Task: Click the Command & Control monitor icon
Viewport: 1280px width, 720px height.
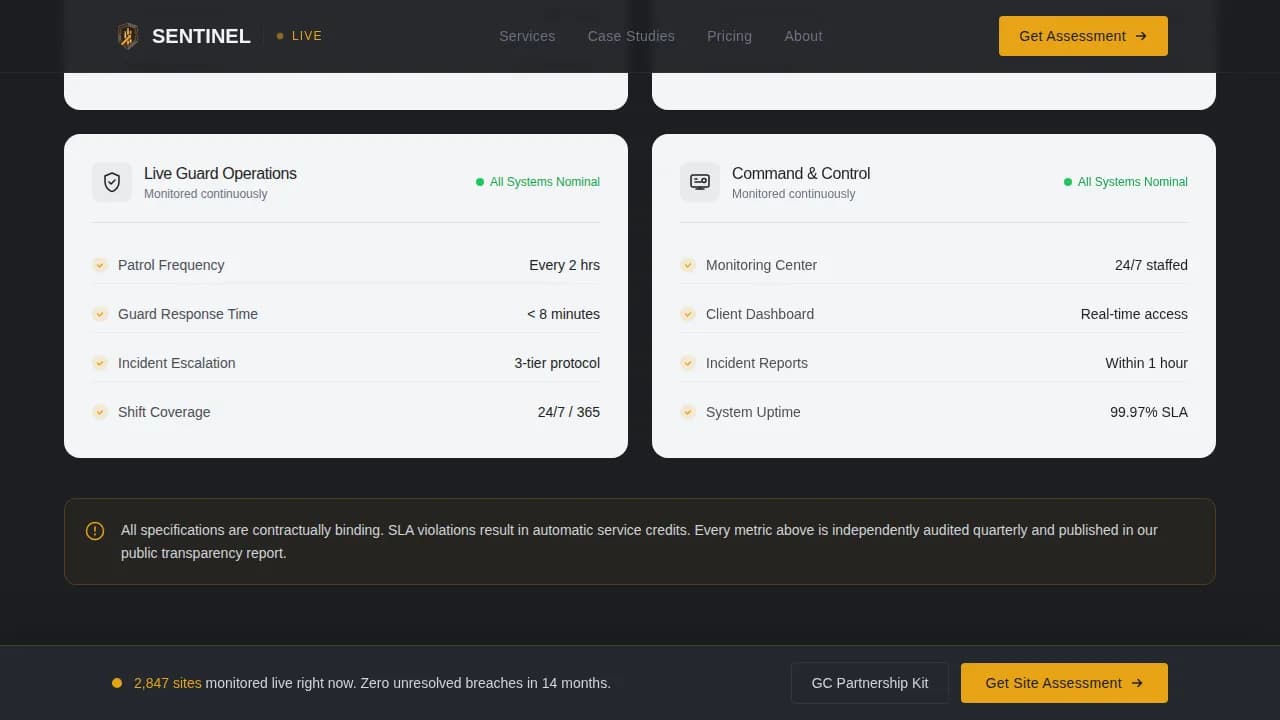Action: point(700,182)
